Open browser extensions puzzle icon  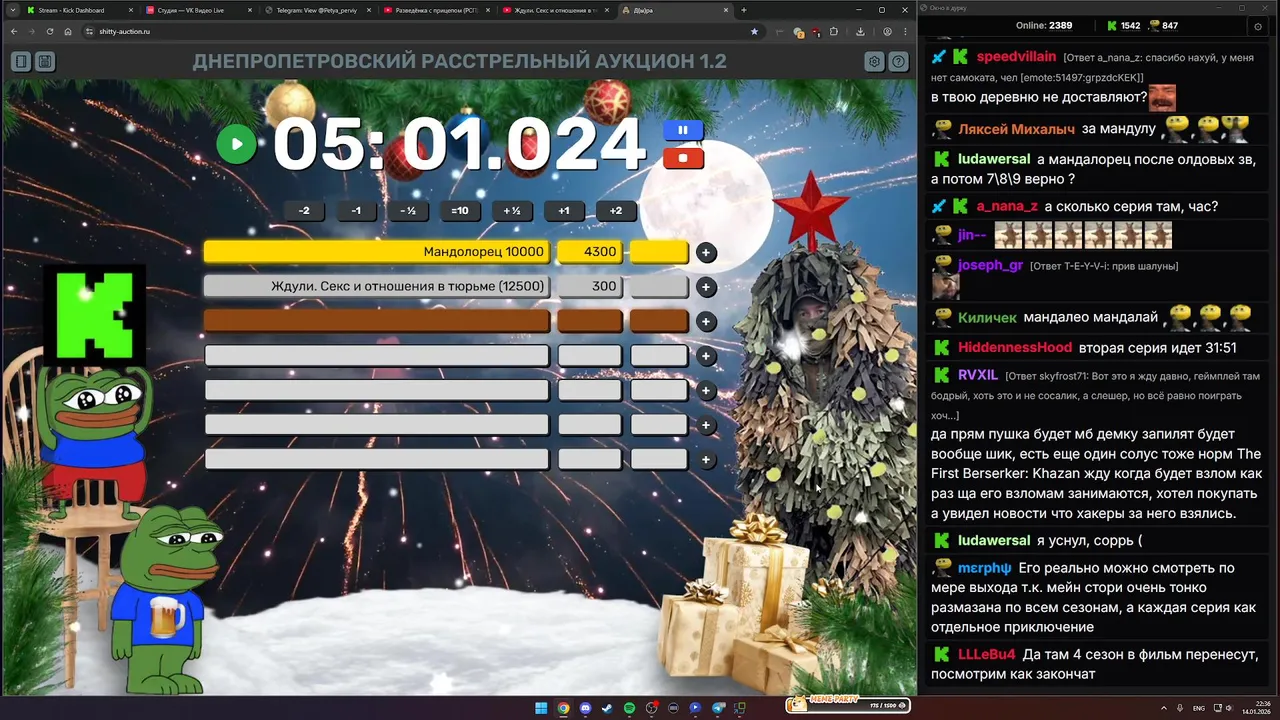click(x=834, y=31)
